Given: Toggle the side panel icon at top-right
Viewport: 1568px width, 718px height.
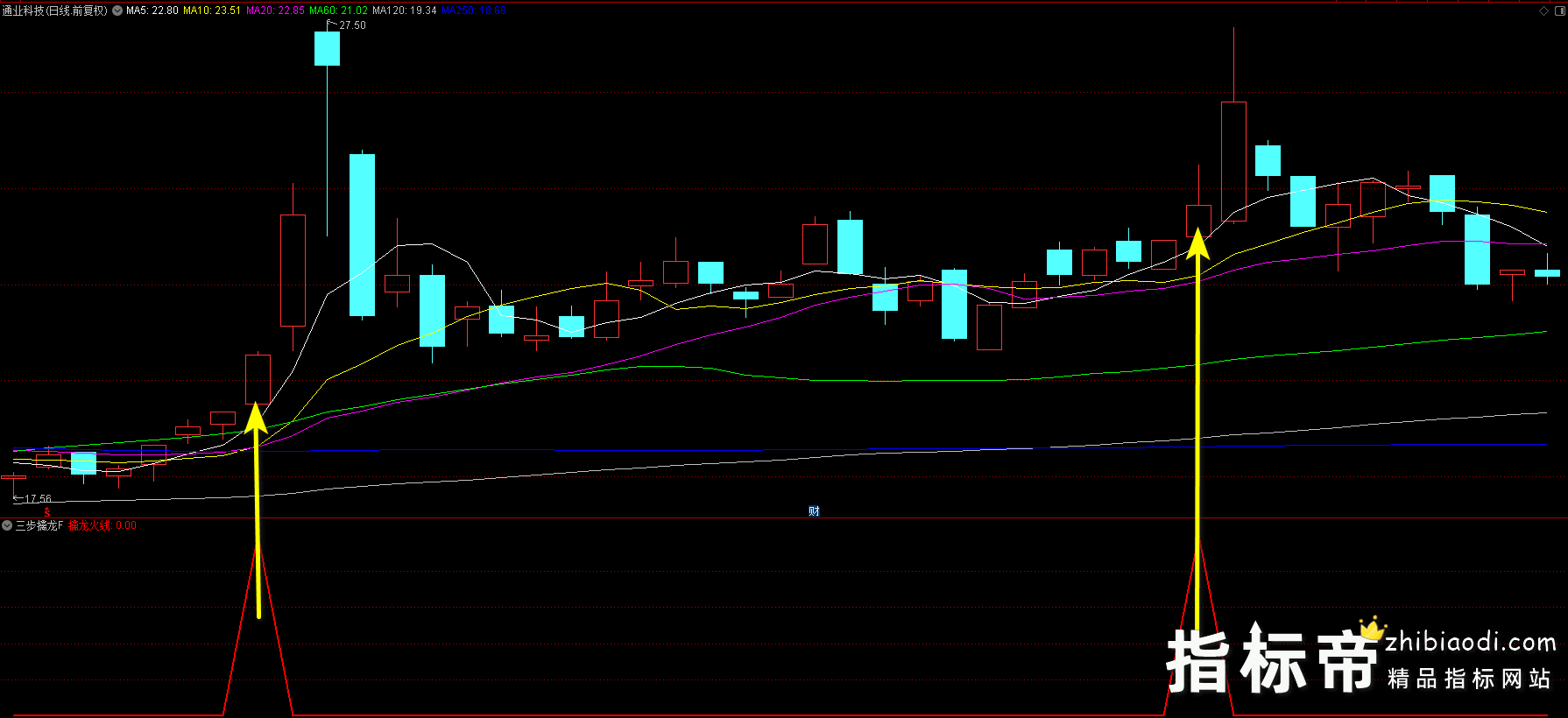Looking at the screenshot, I should click(x=1558, y=11).
